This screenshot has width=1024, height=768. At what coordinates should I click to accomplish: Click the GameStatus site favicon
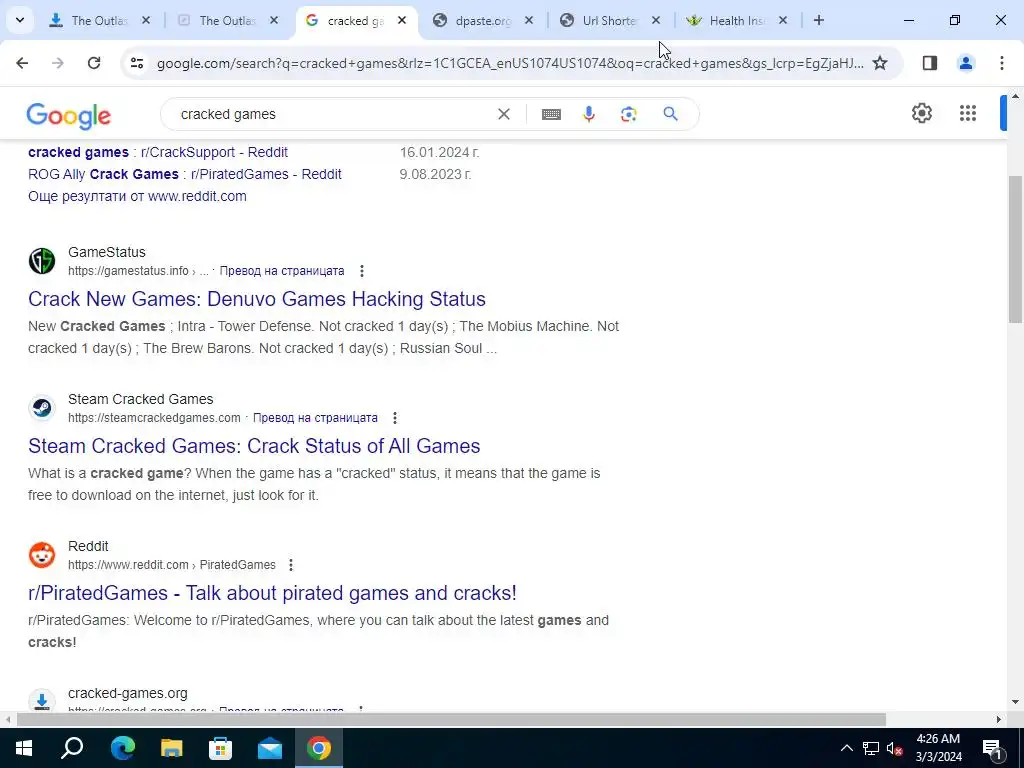[42, 261]
